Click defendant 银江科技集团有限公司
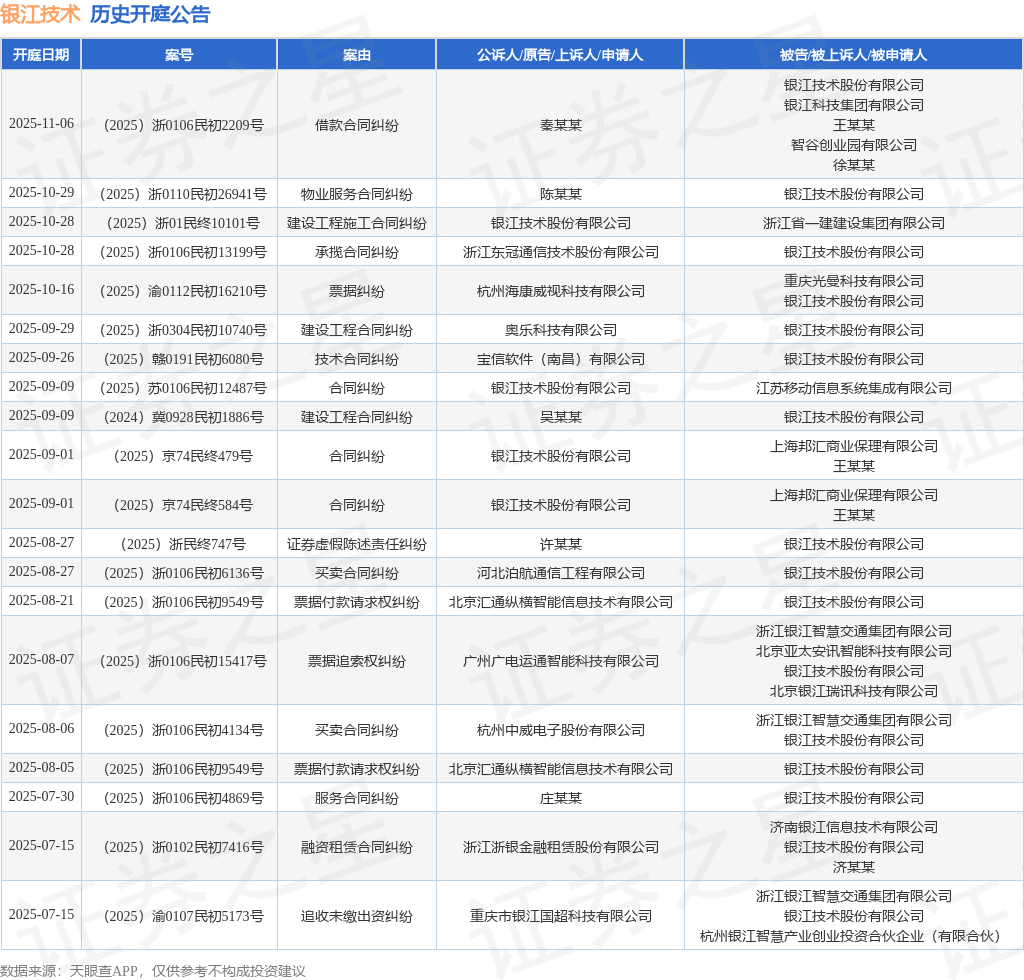The height and width of the screenshot is (980, 1024). pos(854,105)
